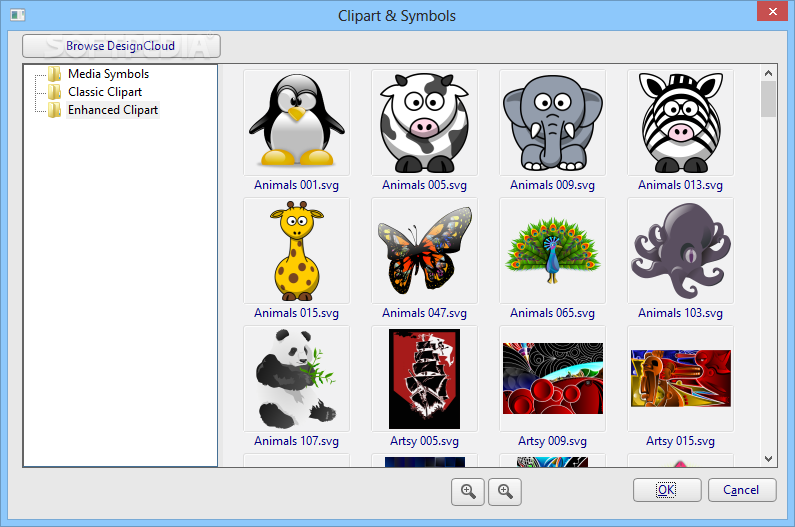Close the Clipart & Symbols window

[x=772, y=11]
